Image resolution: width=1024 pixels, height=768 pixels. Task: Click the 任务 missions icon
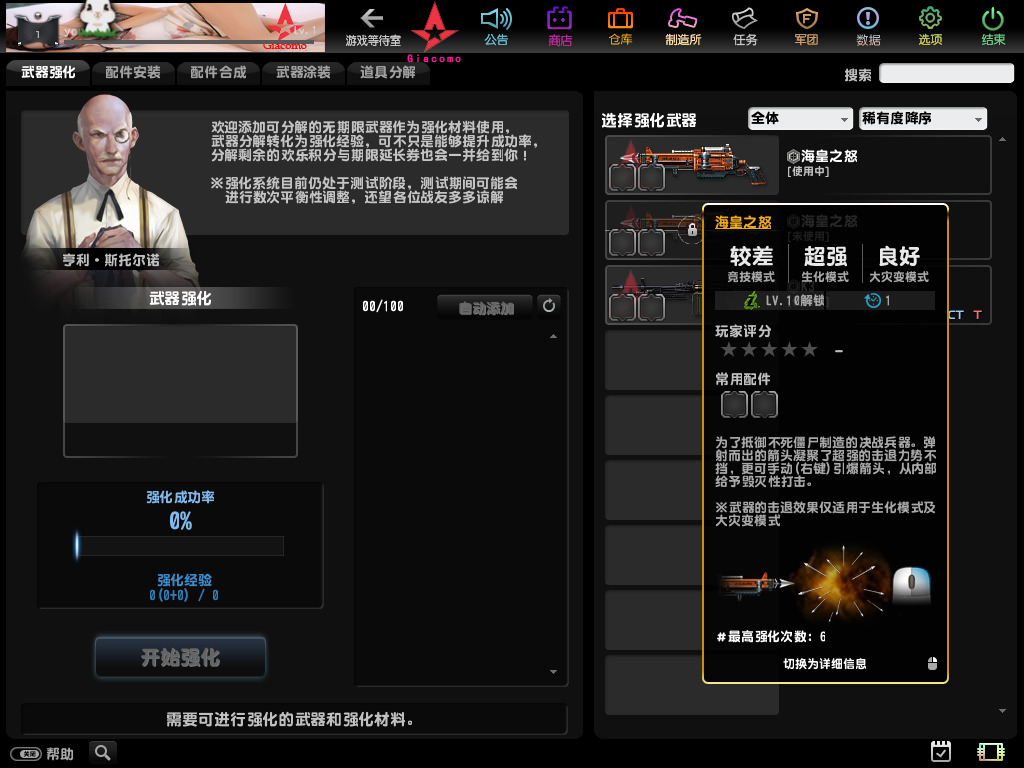(745, 26)
